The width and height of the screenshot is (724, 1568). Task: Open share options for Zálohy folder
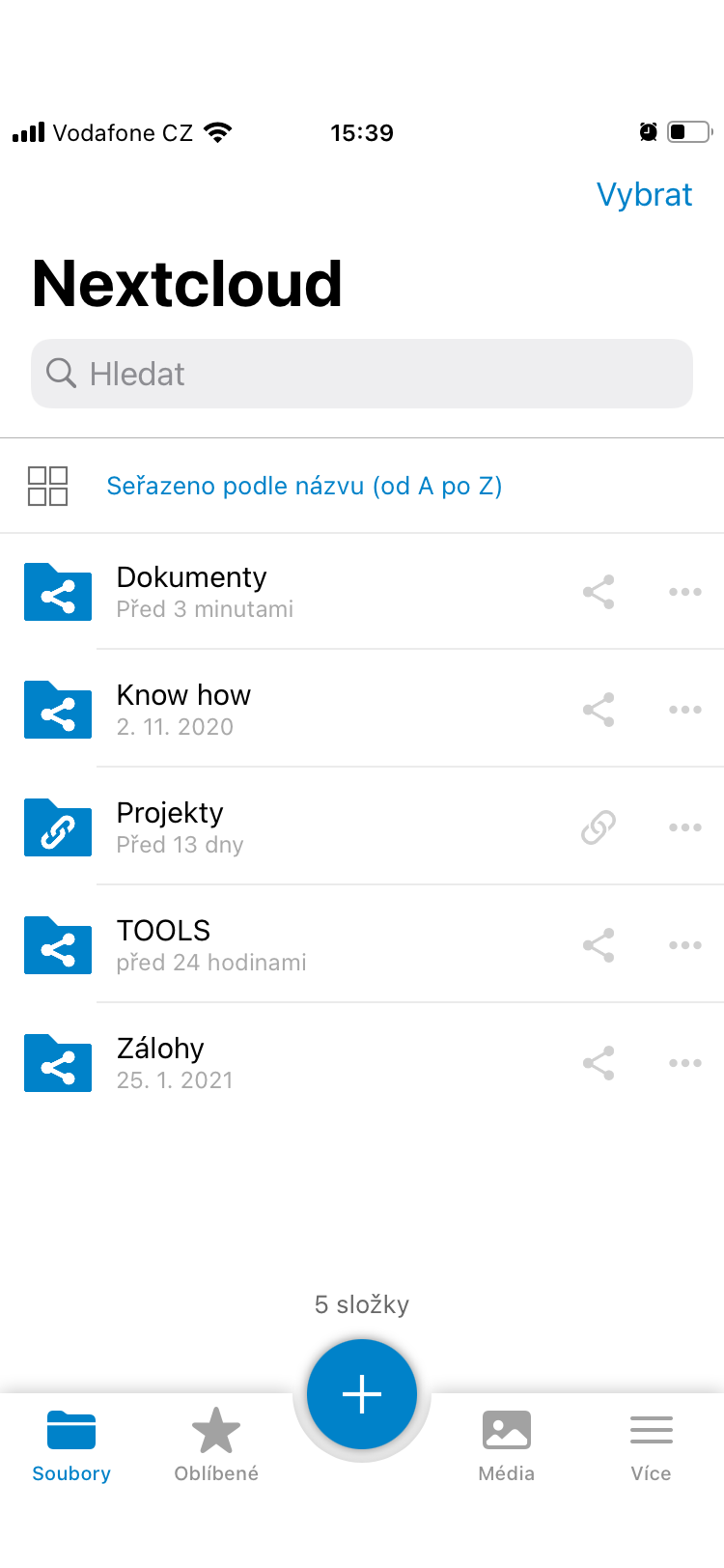(599, 1063)
